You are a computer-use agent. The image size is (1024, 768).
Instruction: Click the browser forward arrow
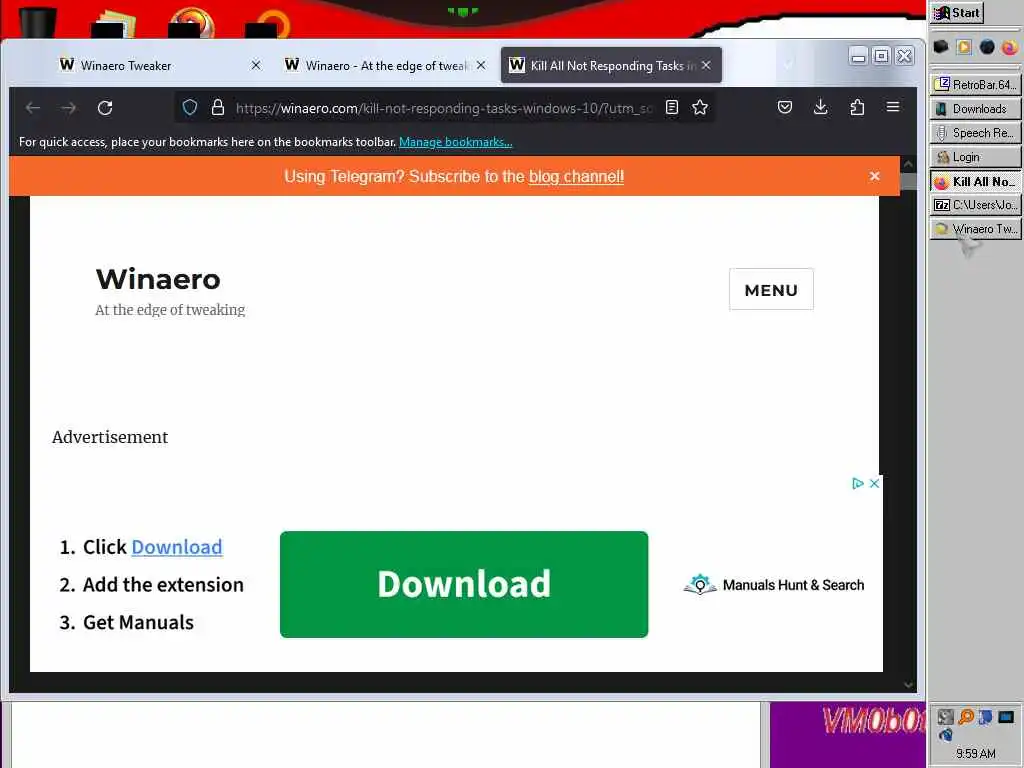pos(69,108)
